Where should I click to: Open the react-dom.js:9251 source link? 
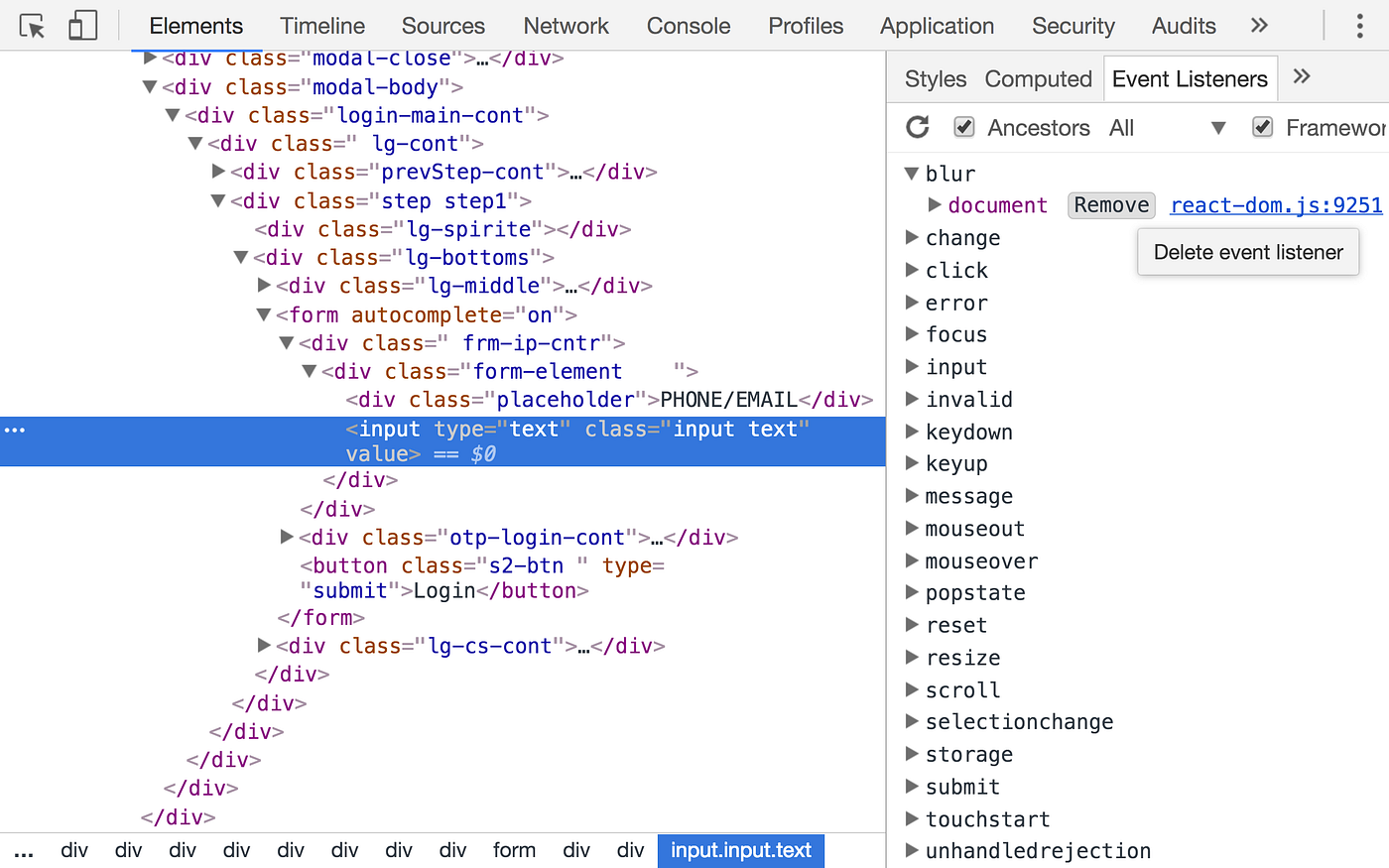pyautogui.click(x=1275, y=204)
